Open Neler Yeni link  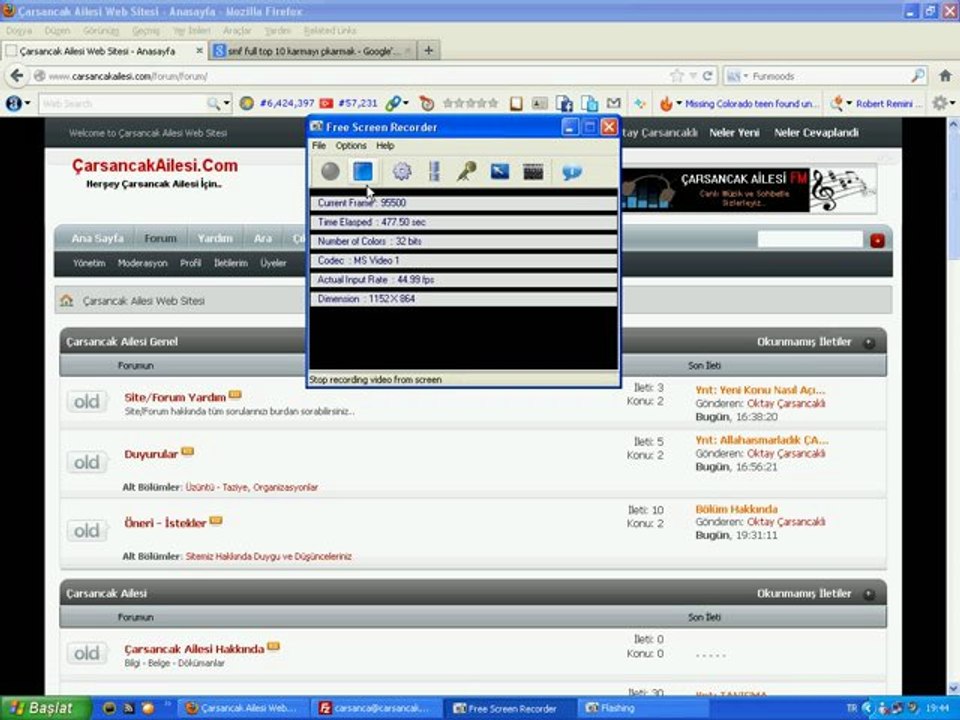point(734,132)
